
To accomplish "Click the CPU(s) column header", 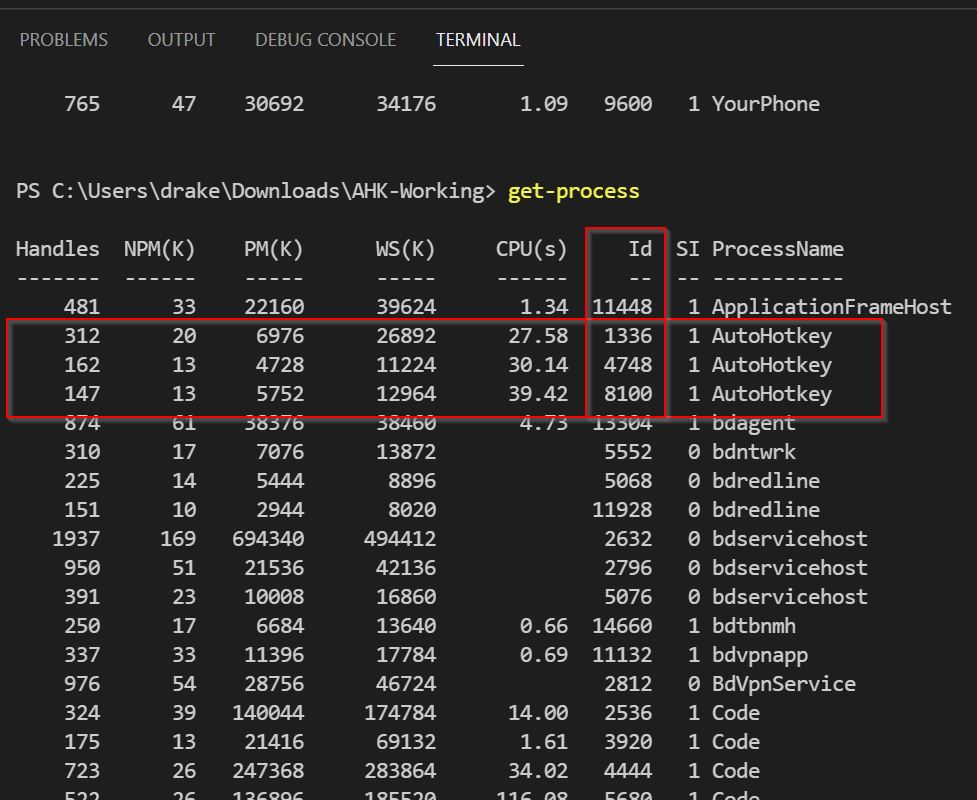I will coord(531,249).
